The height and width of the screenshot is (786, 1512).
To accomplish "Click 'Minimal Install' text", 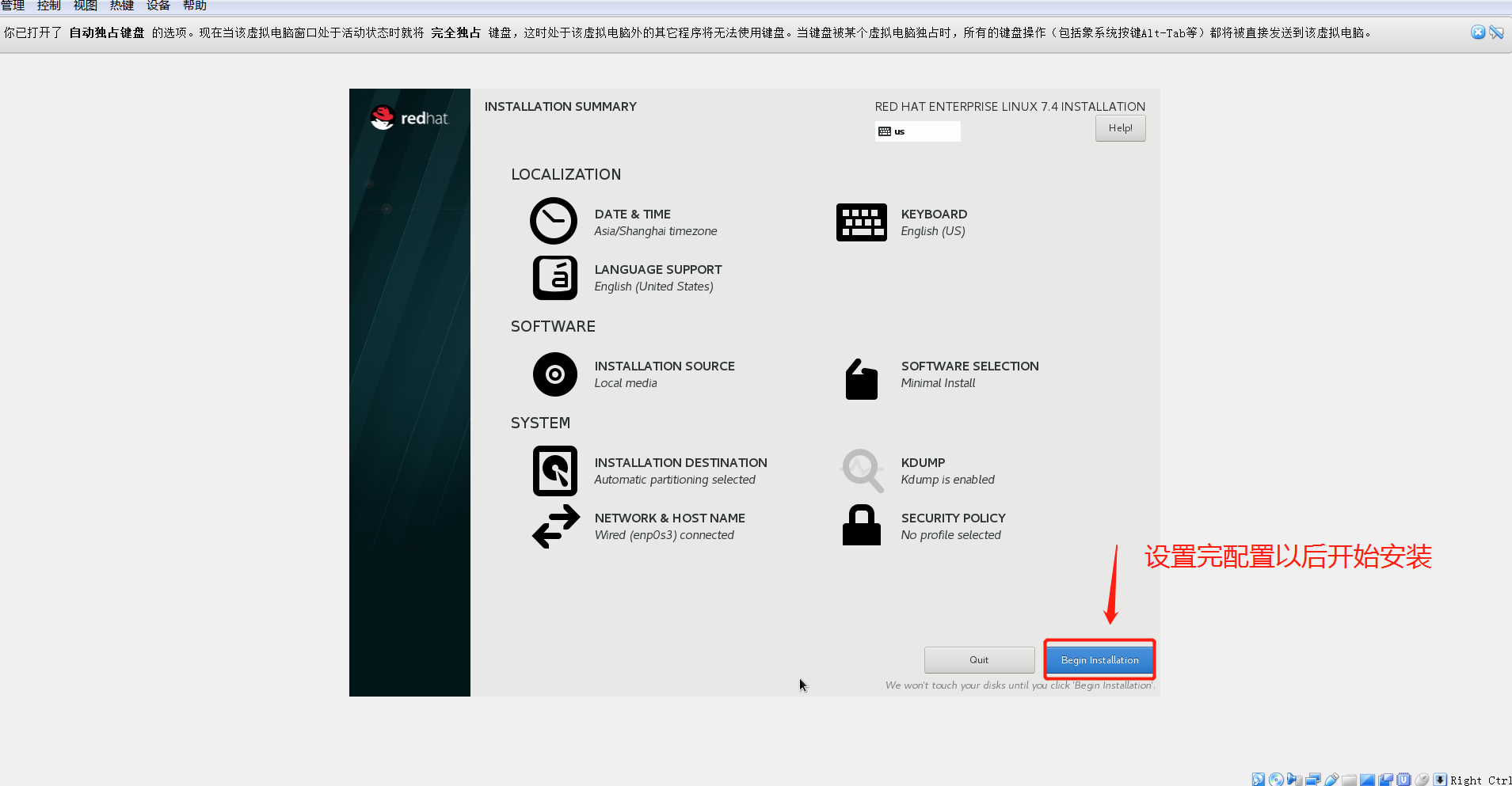I will pos(938,383).
